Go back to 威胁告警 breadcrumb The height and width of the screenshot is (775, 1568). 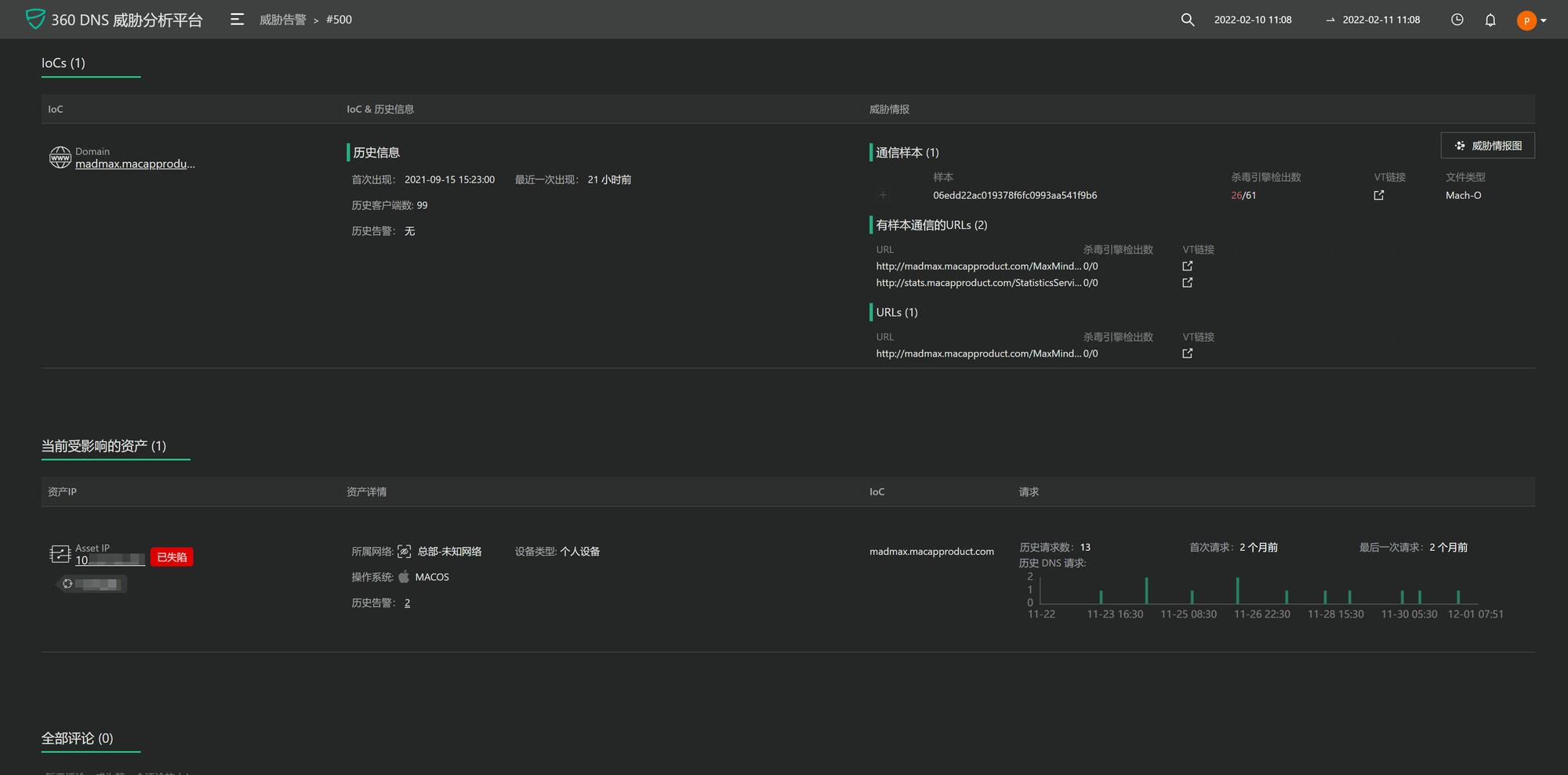coord(282,20)
